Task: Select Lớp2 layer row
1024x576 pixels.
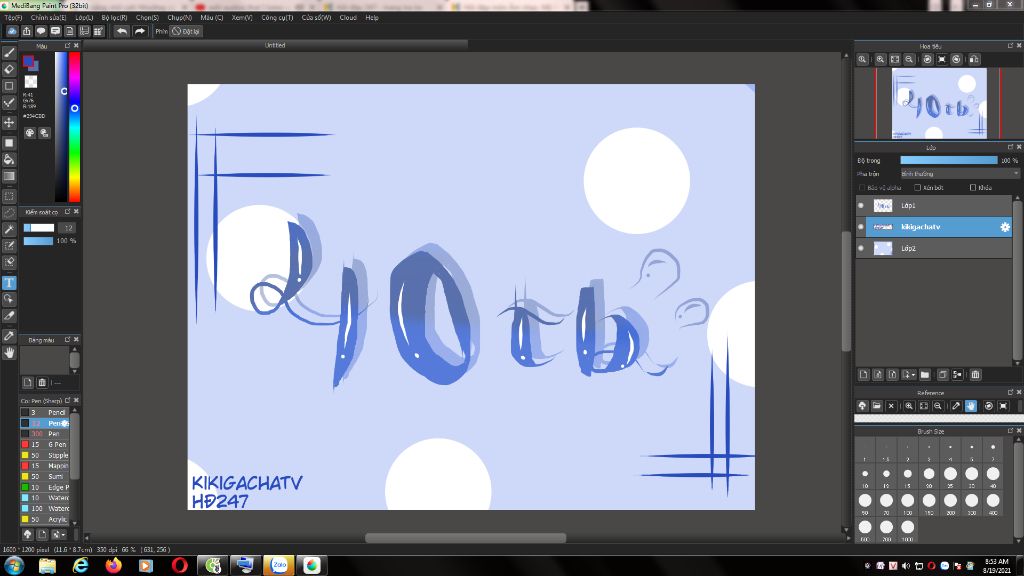Action: click(x=934, y=248)
